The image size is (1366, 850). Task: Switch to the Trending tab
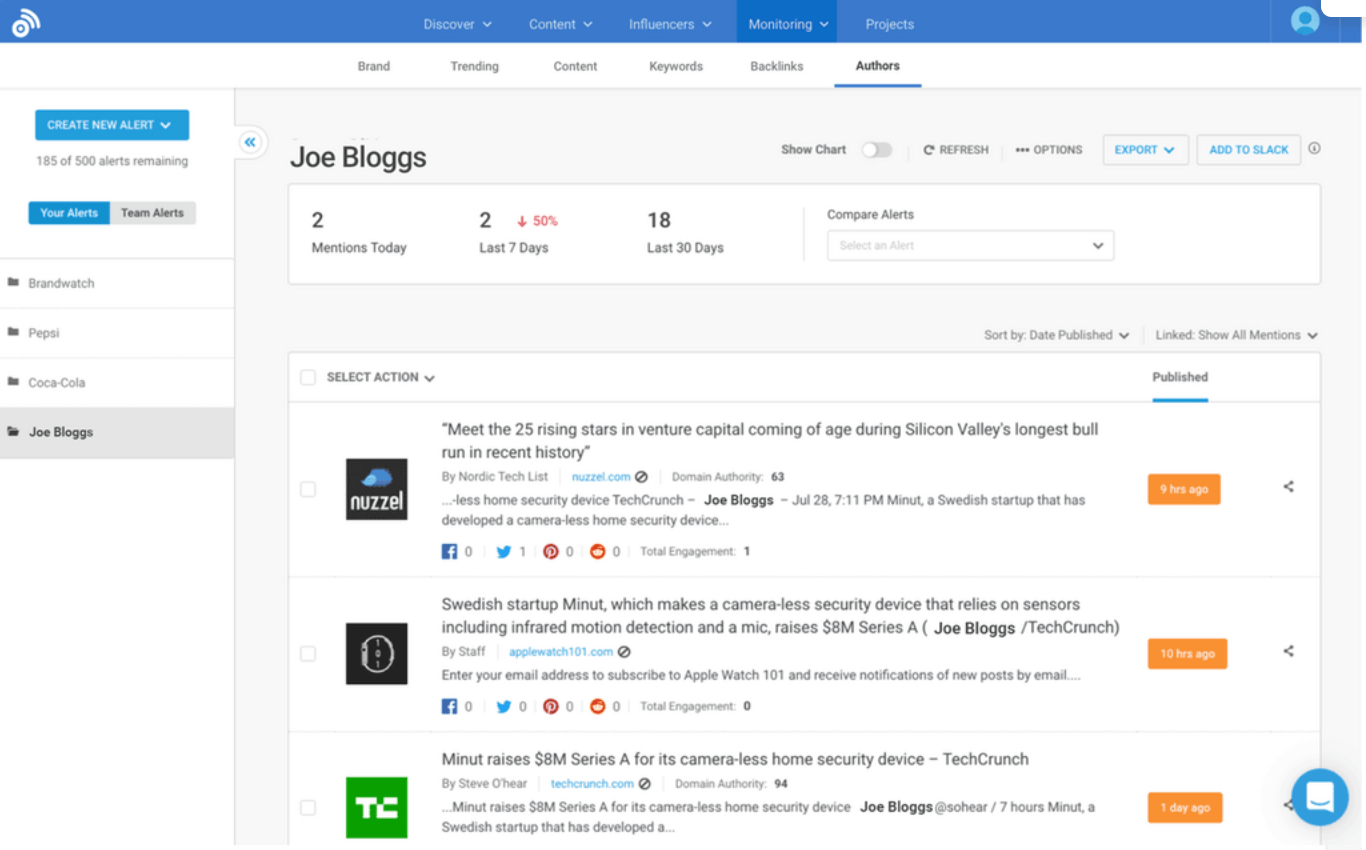(x=474, y=66)
